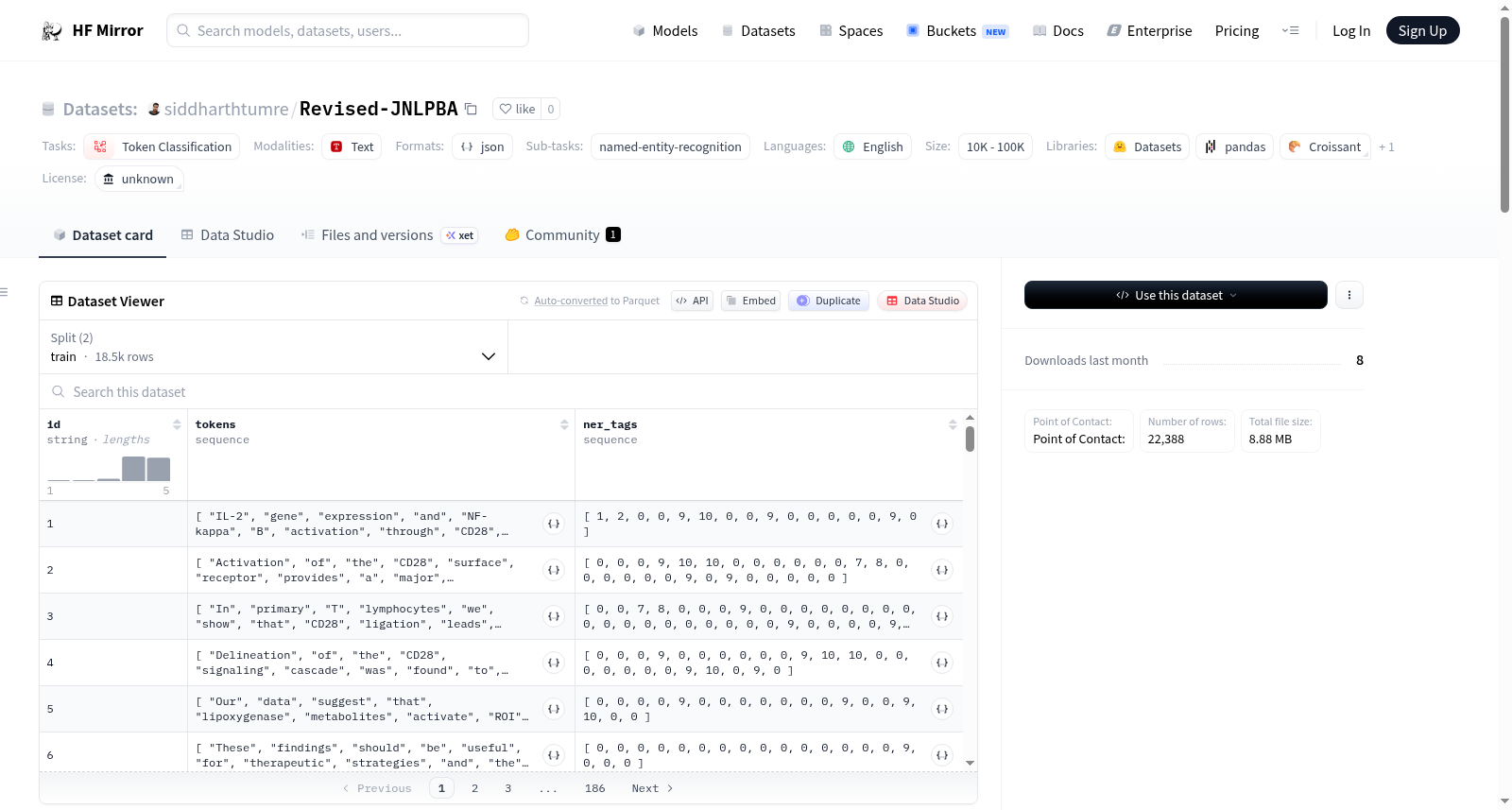Viewport: 1512px width, 810px height.
Task: Go to page 3 of the table
Action: 507,788
